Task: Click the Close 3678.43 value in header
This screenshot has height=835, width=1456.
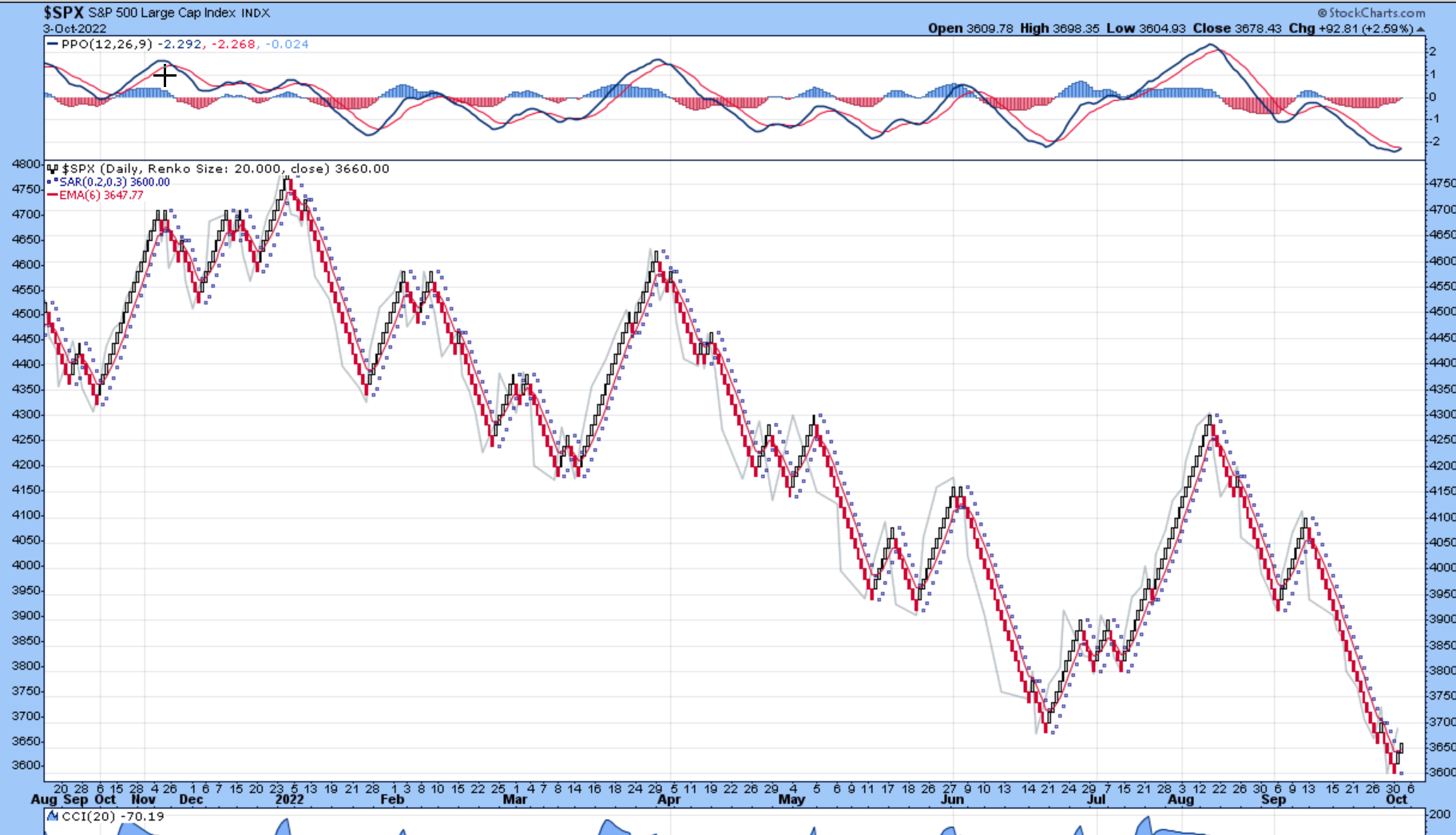Action: coord(1236,28)
